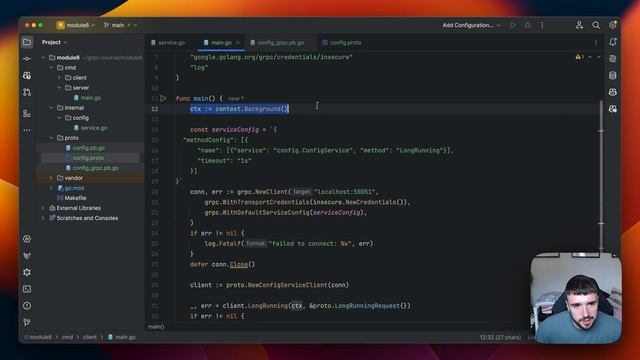Open the AI Assistant spiral icon
Image resolution: width=640 pixels, height=360 pixels.
613,59
